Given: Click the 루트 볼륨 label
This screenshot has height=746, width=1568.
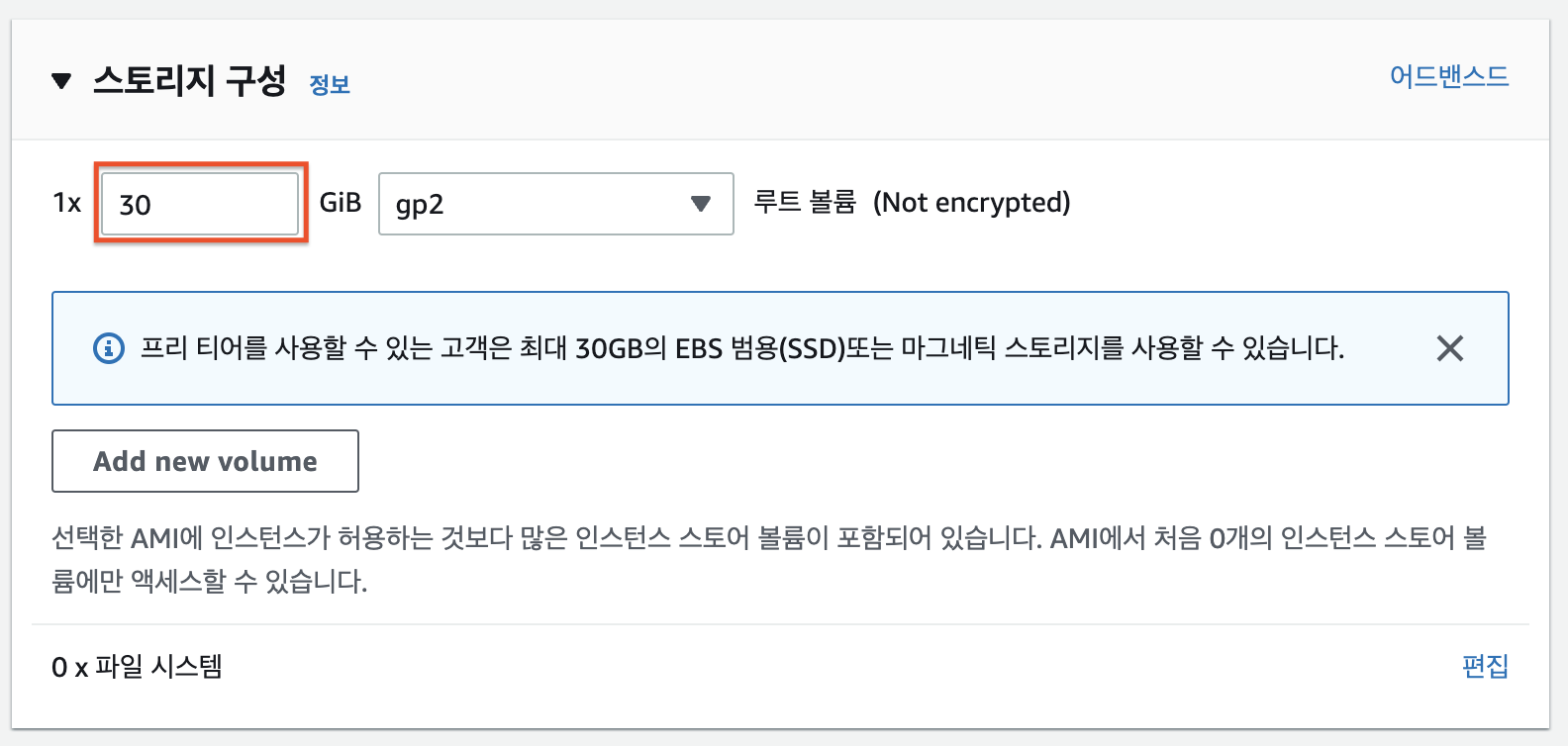Looking at the screenshot, I should click(x=805, y=202).
